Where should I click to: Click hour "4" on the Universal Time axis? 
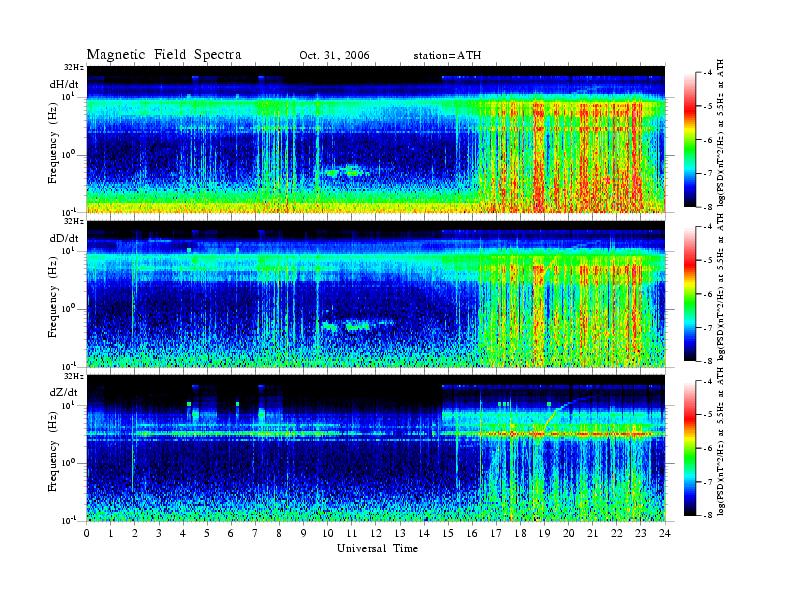point(183,533)
